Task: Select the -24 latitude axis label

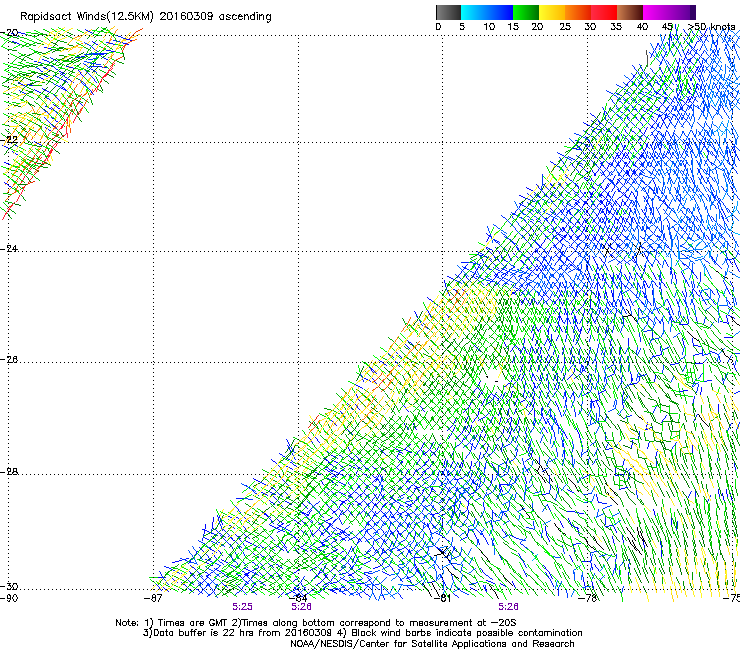Action: 9,249
